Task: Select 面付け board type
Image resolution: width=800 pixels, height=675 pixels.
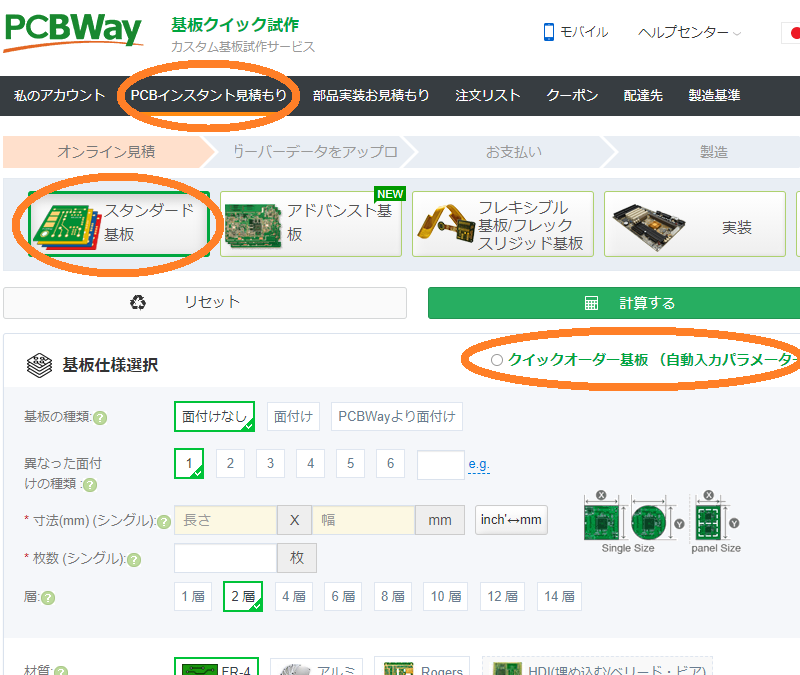Action: pos(293,416)
